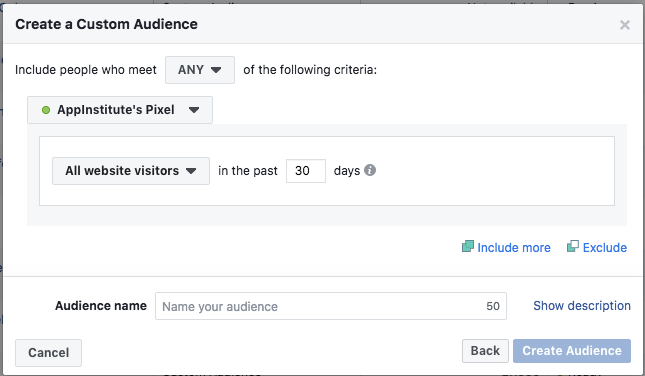Expand the AppInstitute's Pixel selector
Screen dimensions: 645x376
(x=120, y=110)
